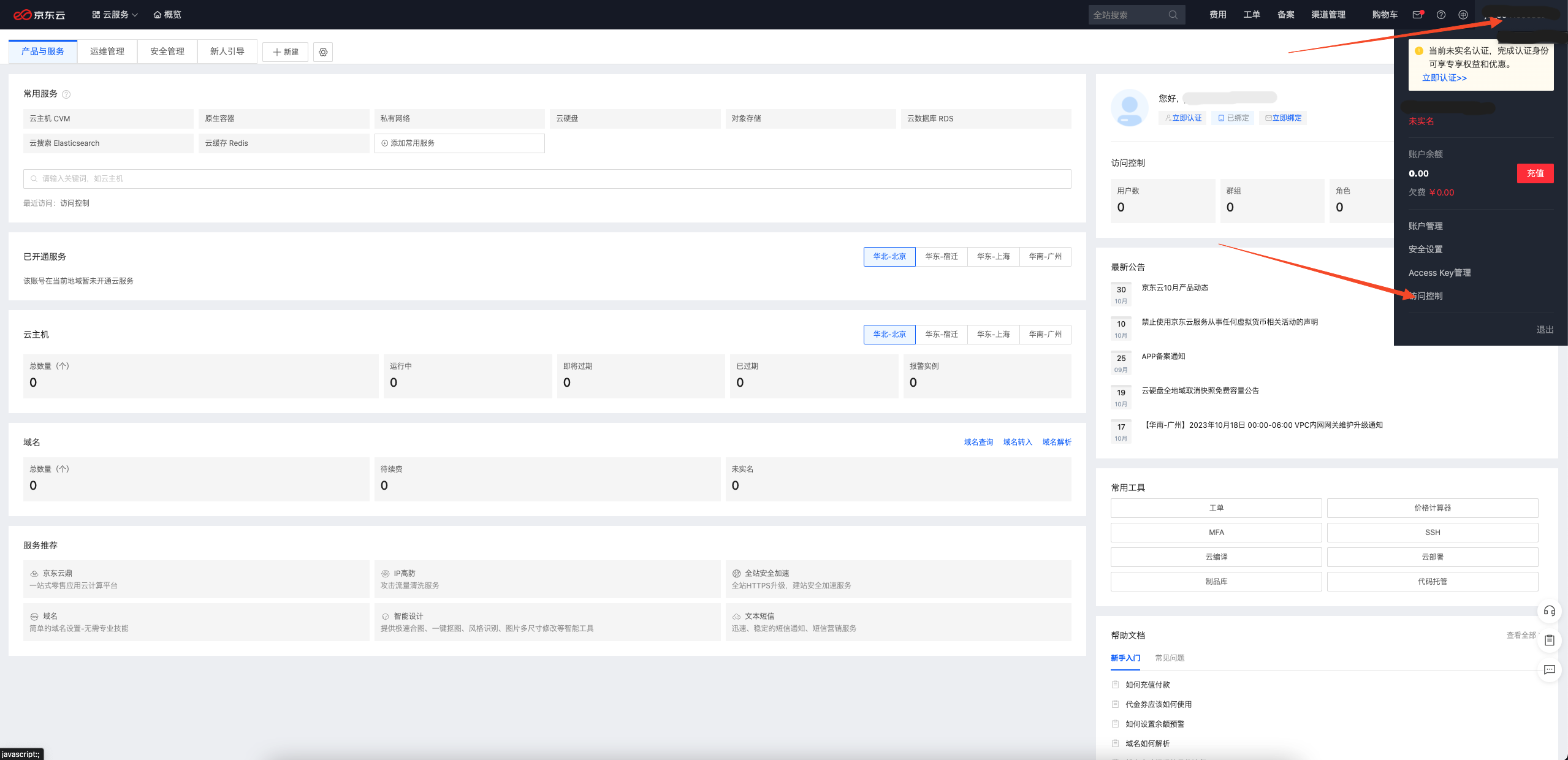Open APP备案通知 announcement
1568x760 pixels.
pyautogui.click(x=1163, y=357)
